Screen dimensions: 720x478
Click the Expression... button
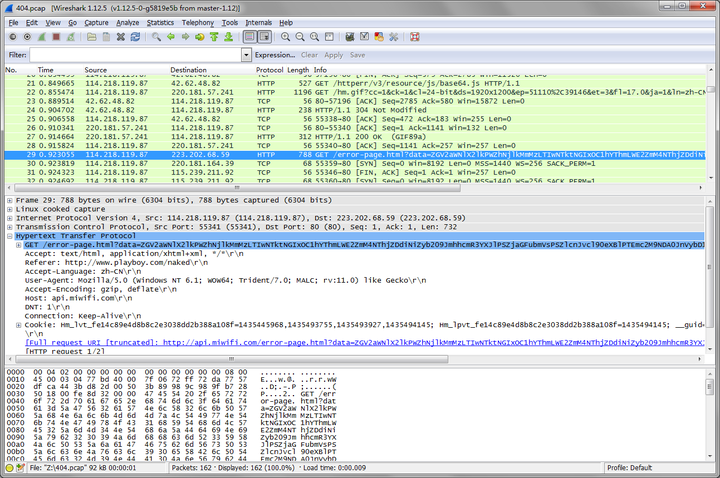pos(275,55)
